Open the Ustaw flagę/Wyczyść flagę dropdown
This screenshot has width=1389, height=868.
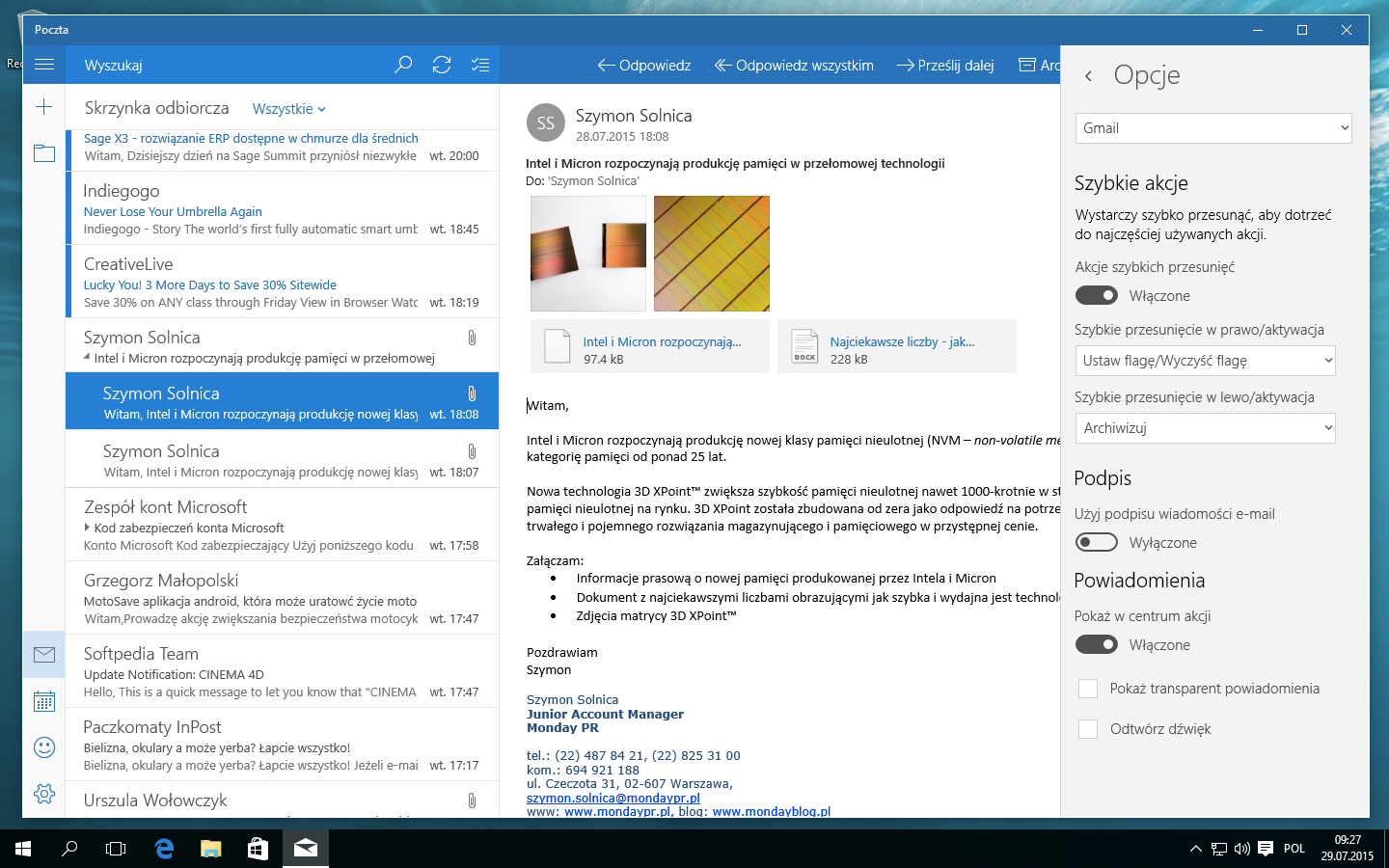point(1206,361)
